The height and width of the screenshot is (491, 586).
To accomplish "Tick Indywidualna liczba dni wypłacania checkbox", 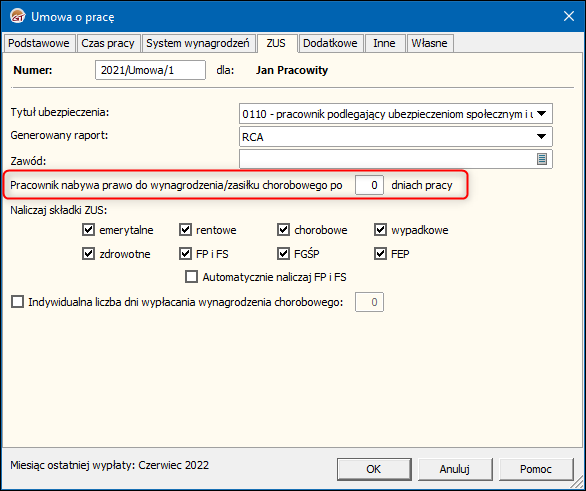I will [x=17, y=302].
